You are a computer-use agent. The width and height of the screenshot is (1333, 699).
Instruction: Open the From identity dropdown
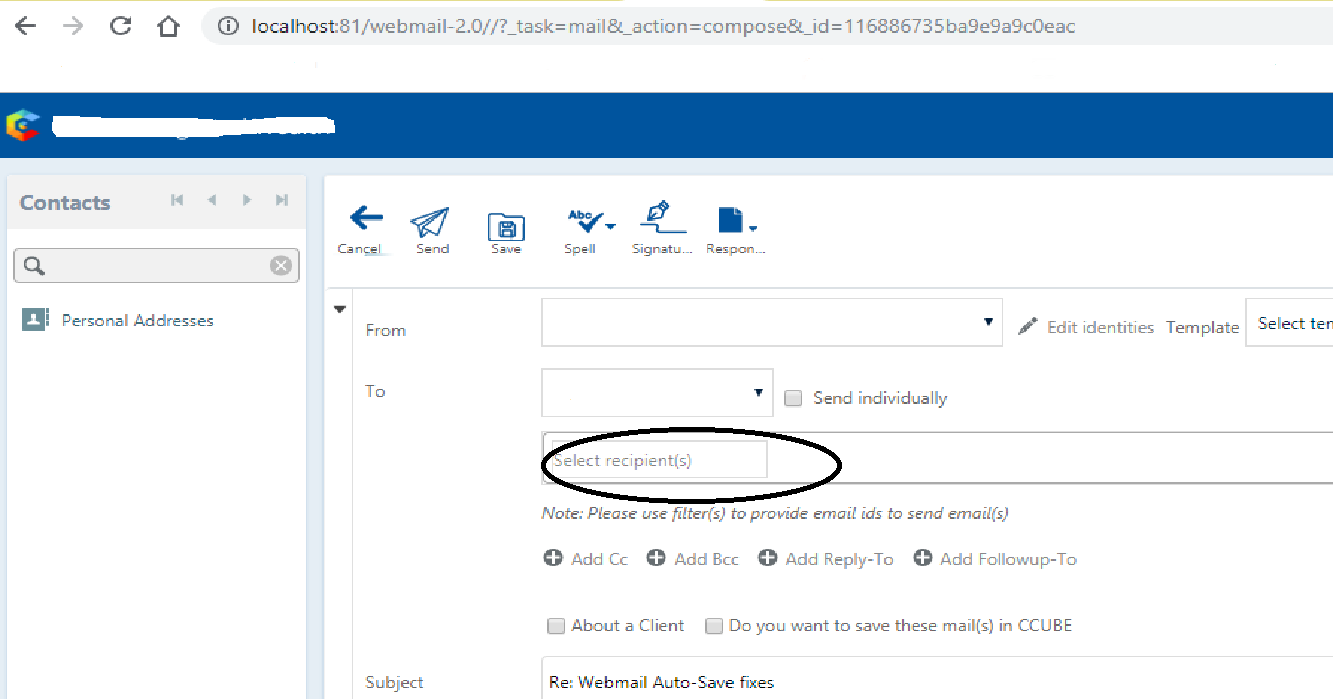[x=988, y=322]
